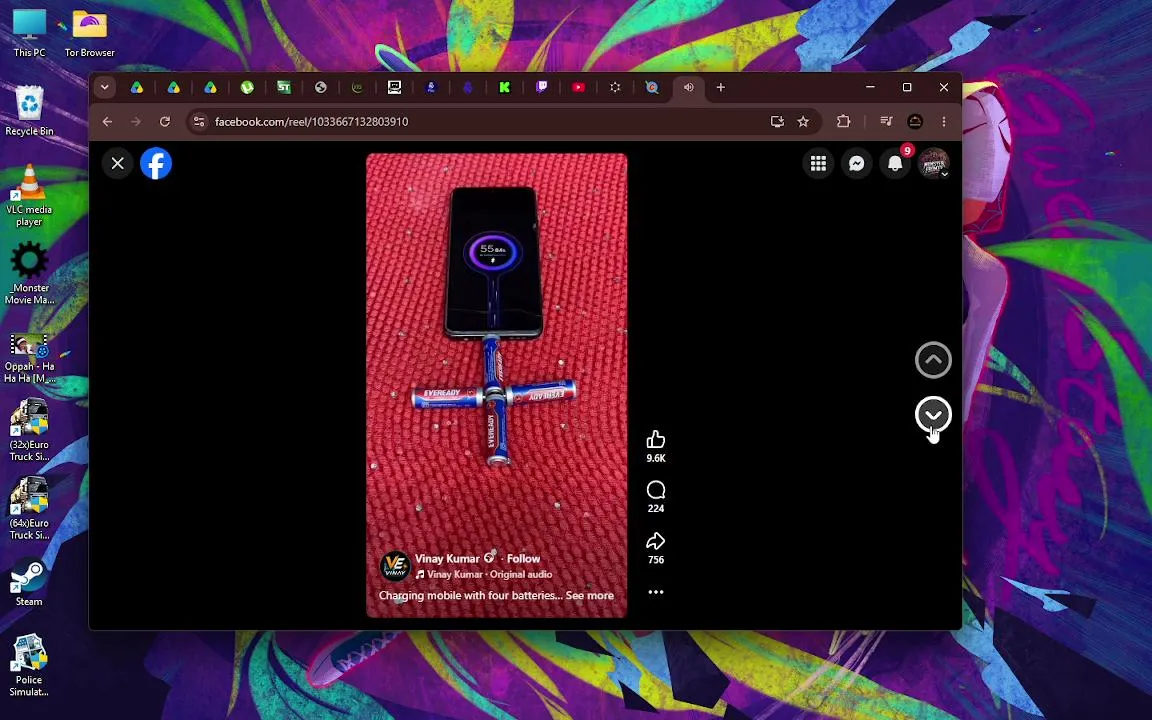Select the (32x)Euro Truck Si... shortcut

click(x=29, y=431)
